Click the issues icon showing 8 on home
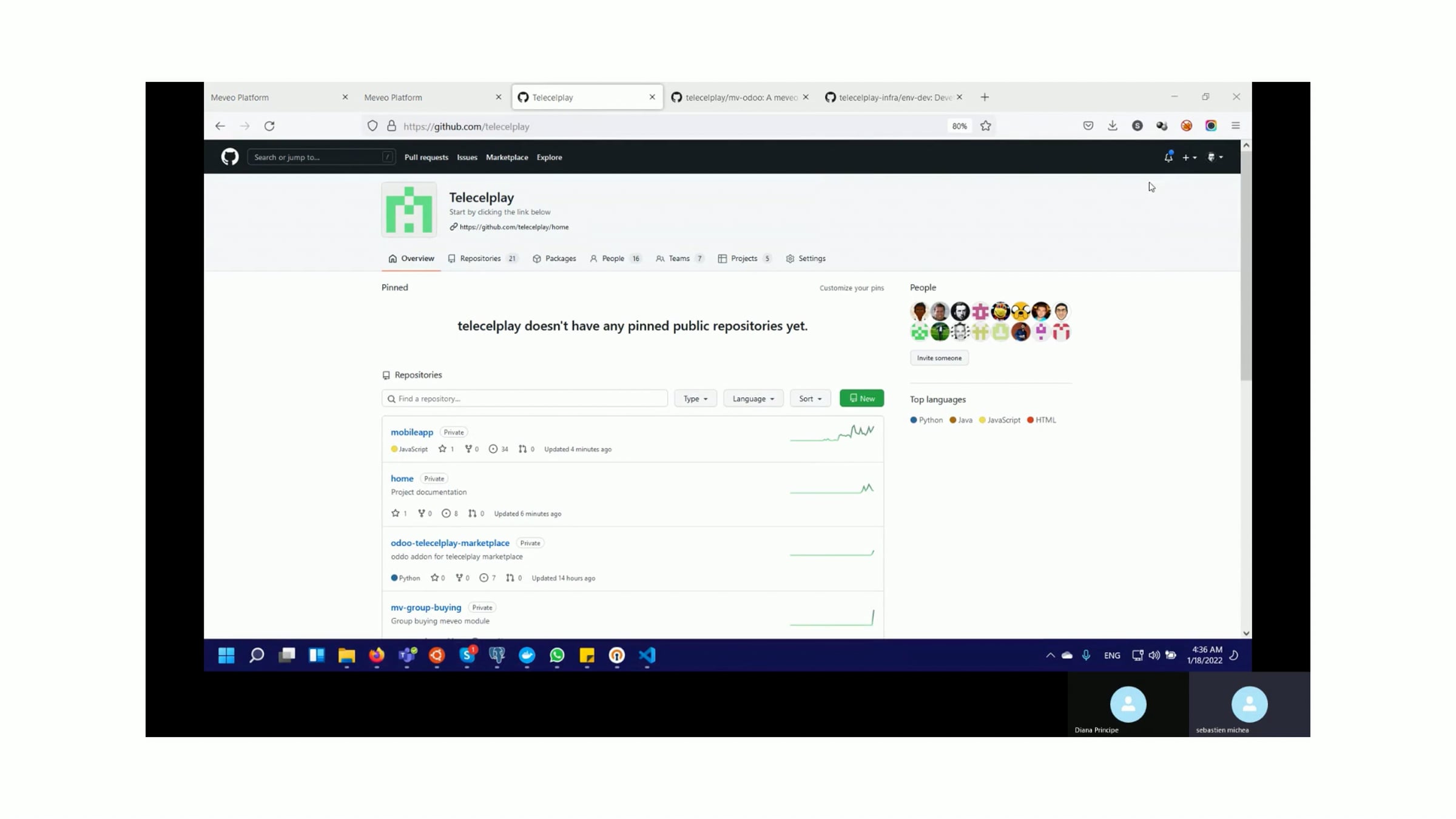This screenshot has width=1456, height=819. point(446,513)
